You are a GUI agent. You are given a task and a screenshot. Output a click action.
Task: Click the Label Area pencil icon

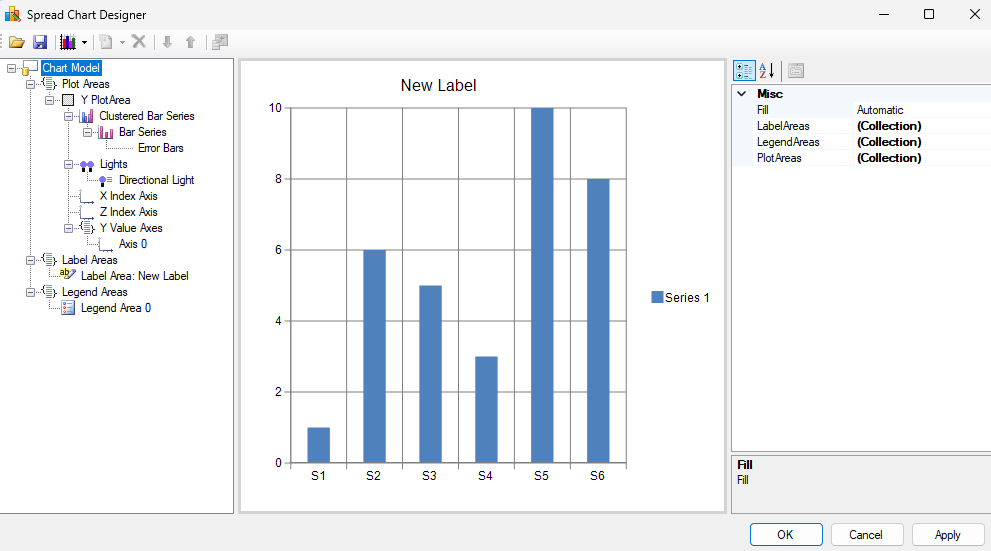[68, 274]
